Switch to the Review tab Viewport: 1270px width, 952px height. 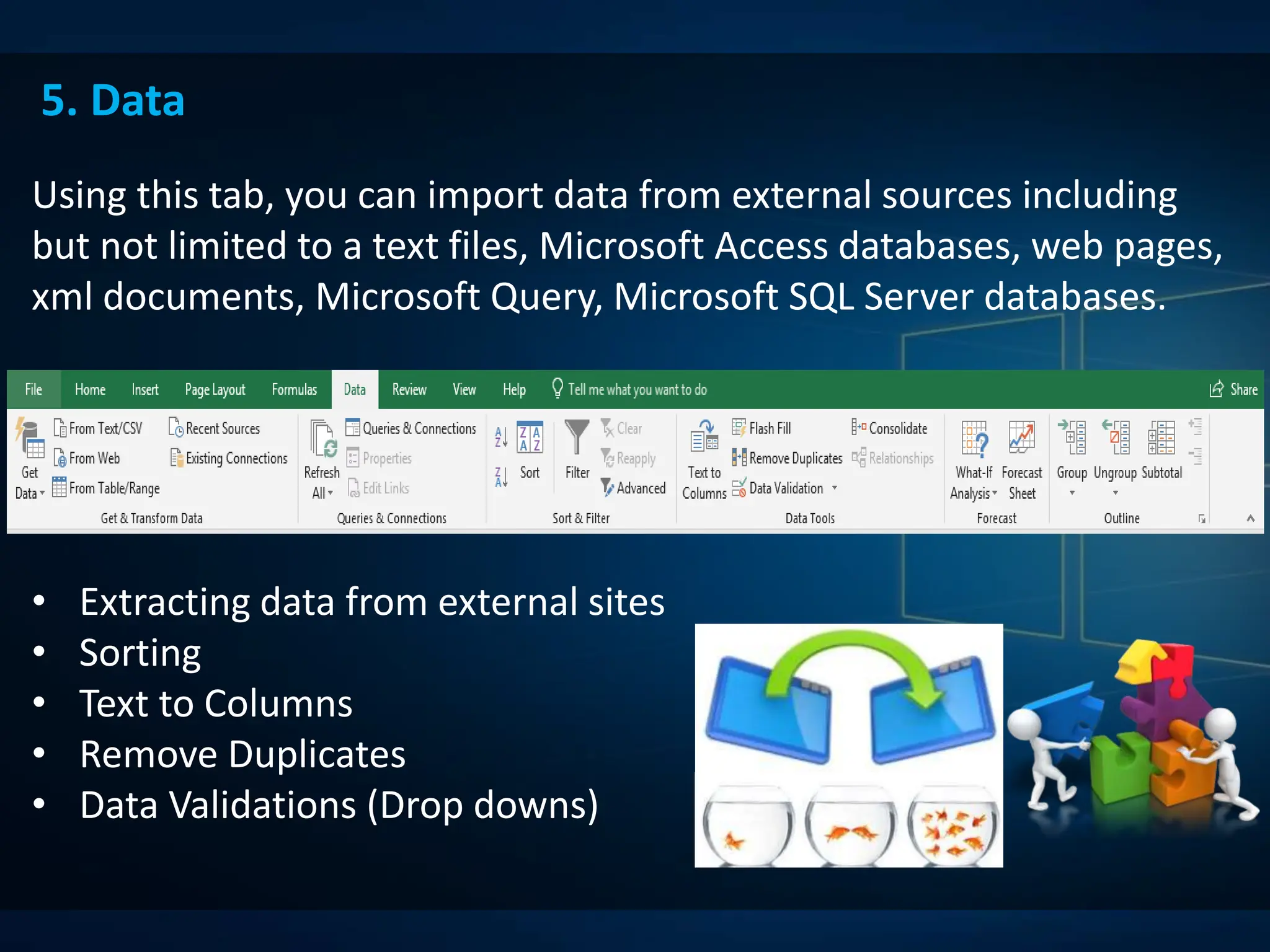[409, 389]
